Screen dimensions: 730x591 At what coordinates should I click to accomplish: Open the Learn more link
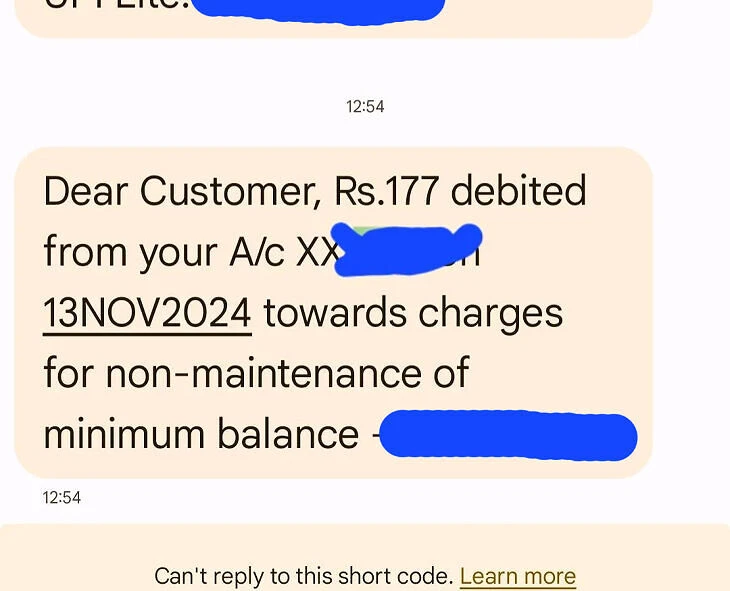click(518, 576)
